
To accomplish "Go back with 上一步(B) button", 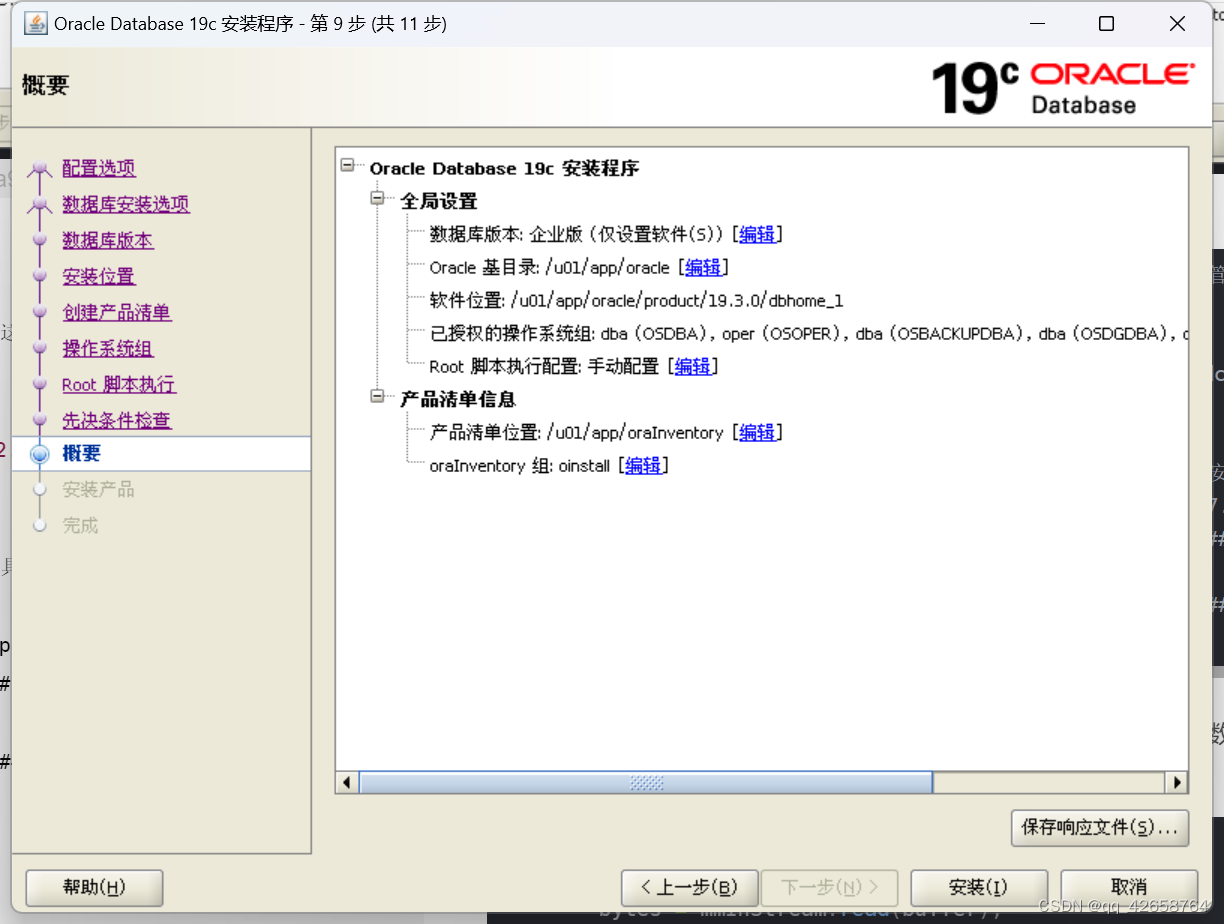I will click(689, 888).
